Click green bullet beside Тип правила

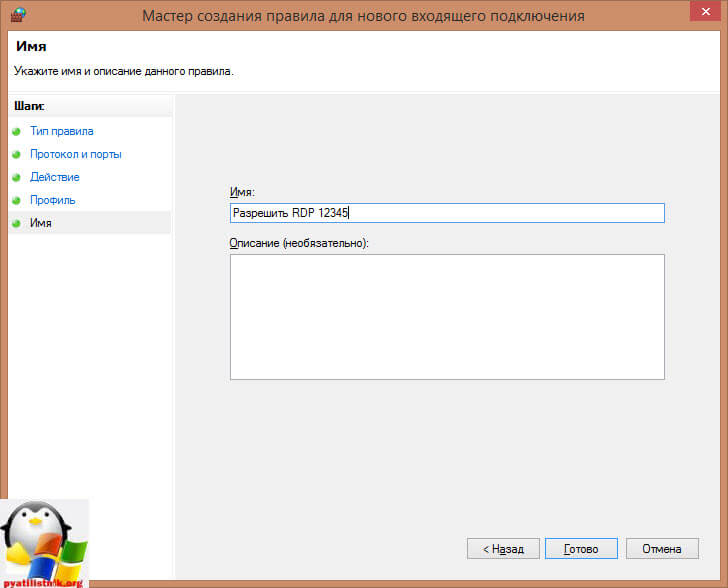[16, 131]
